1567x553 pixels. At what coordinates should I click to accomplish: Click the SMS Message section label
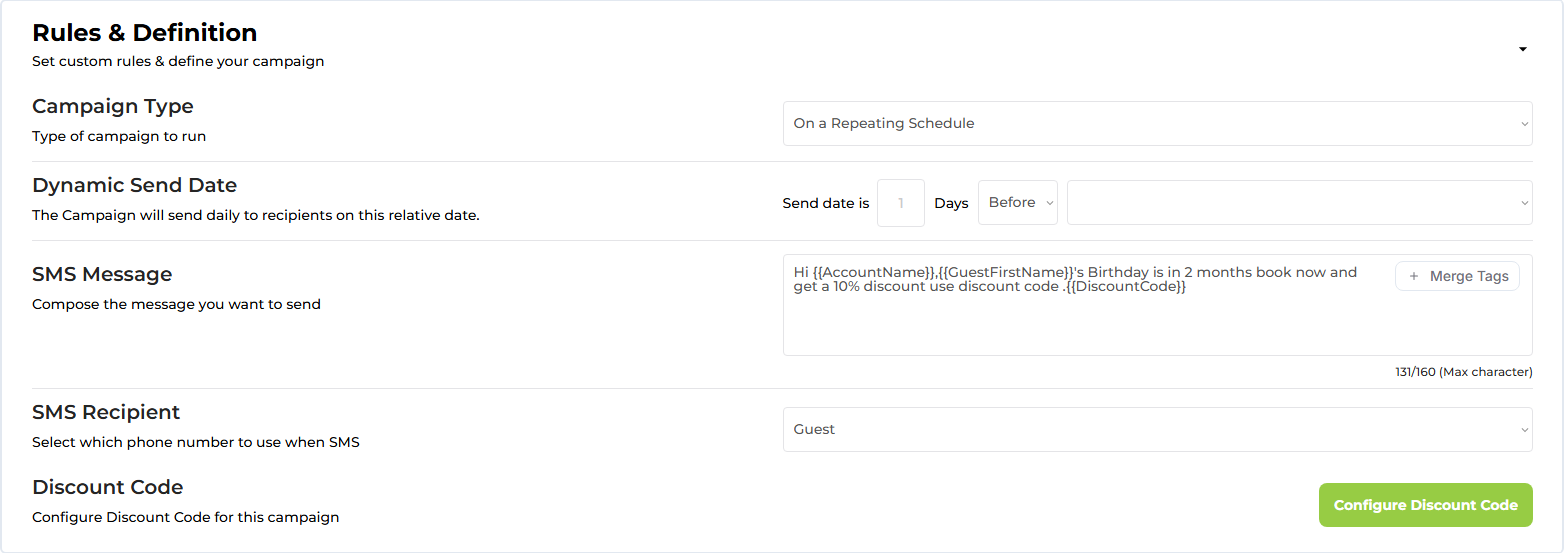tap(102, 274)
